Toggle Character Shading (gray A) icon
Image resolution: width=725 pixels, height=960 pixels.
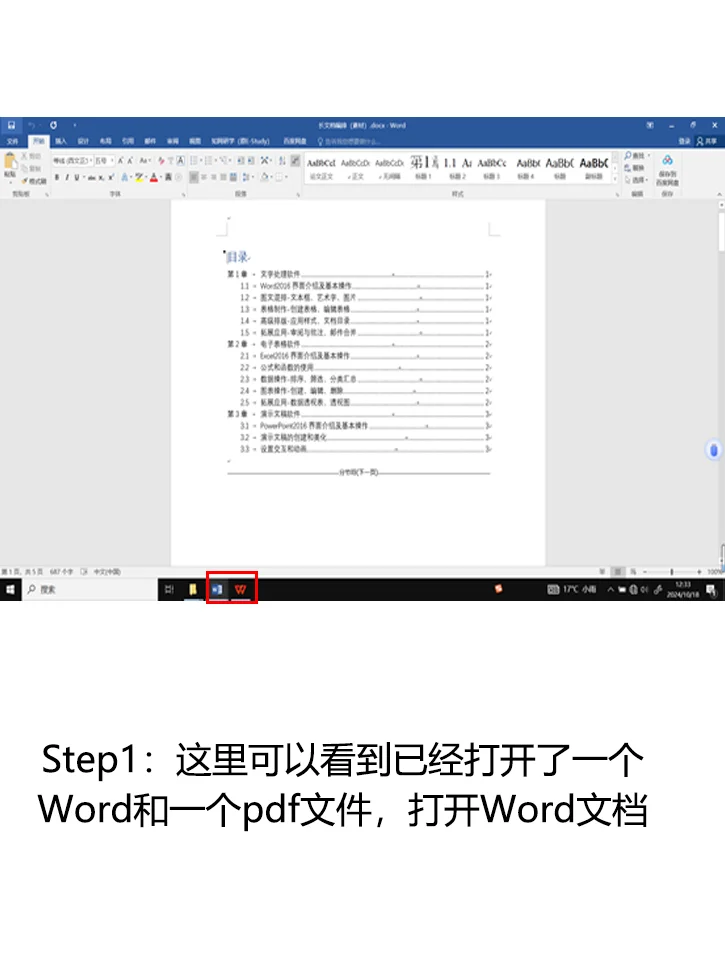pyautogui.click(x=168, y=178)
